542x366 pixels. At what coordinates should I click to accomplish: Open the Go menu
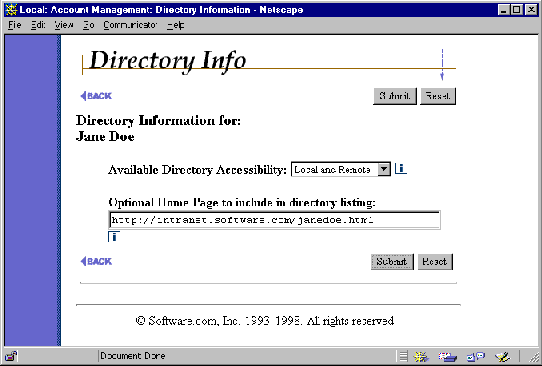point(88,25)
